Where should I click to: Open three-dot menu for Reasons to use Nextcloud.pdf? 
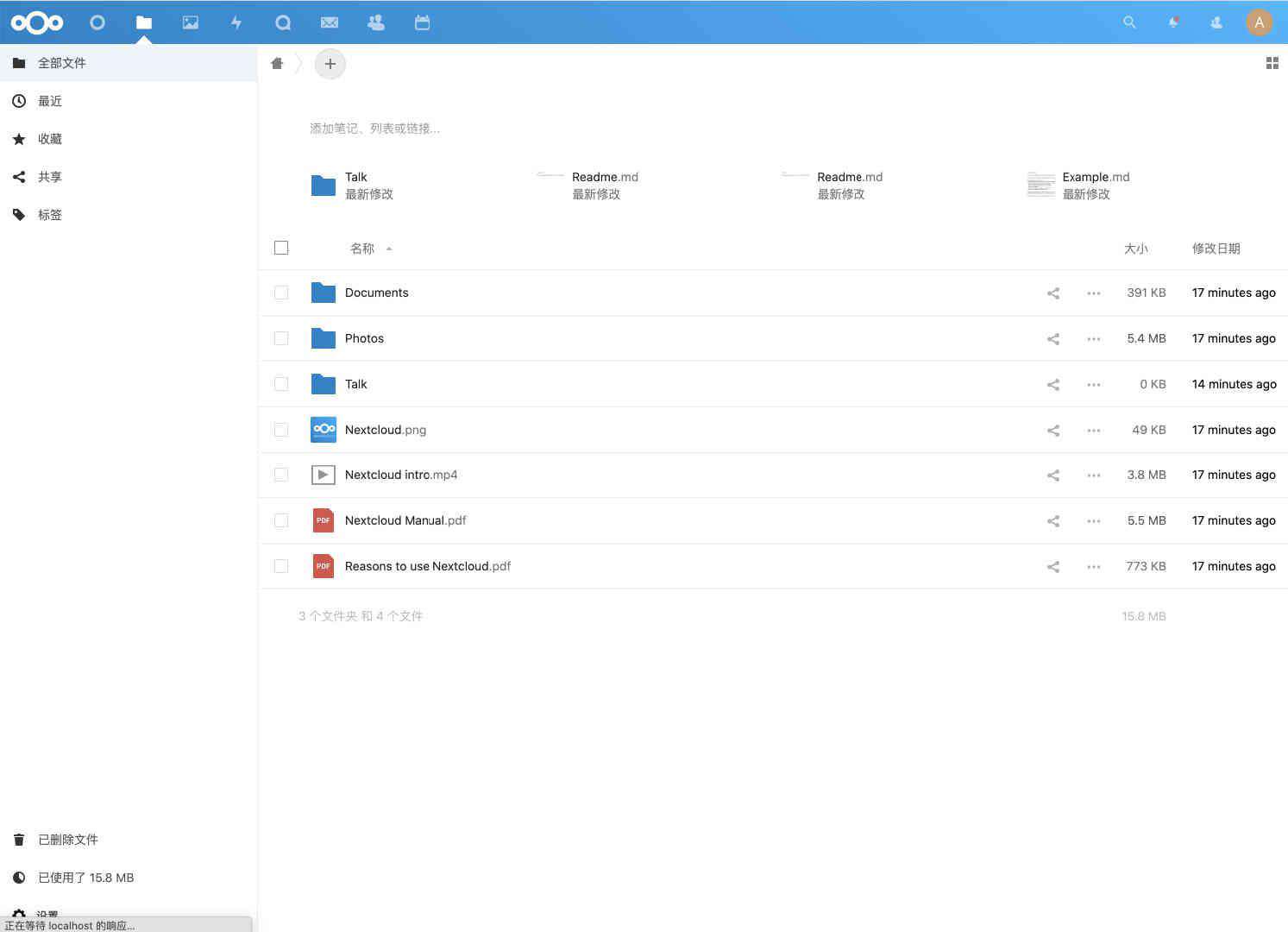coord(1094,567)
